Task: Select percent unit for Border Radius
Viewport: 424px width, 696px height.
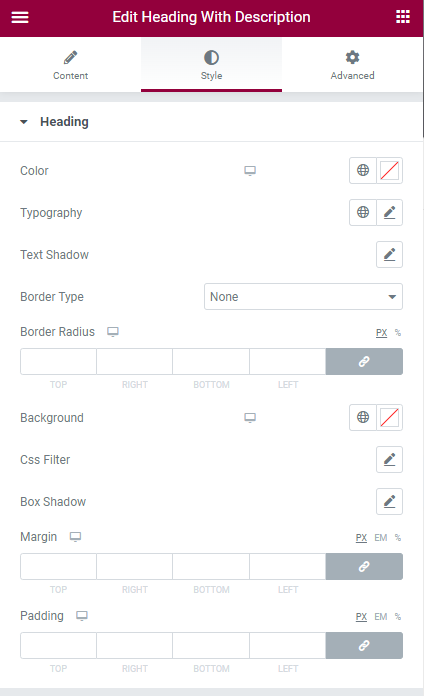Action: point(398,332)
